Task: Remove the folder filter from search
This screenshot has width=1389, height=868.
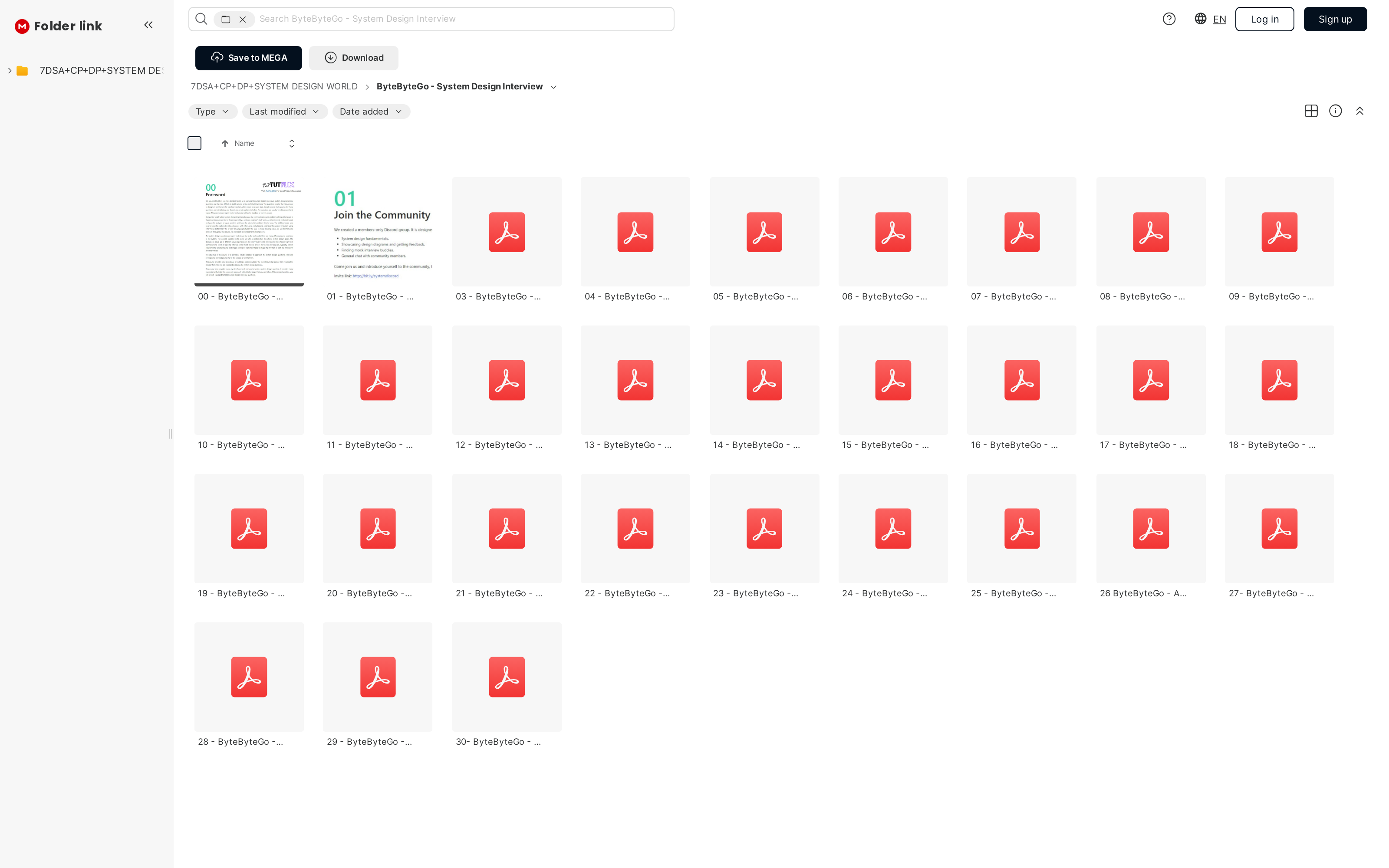Action: click(x=243, y=20)
